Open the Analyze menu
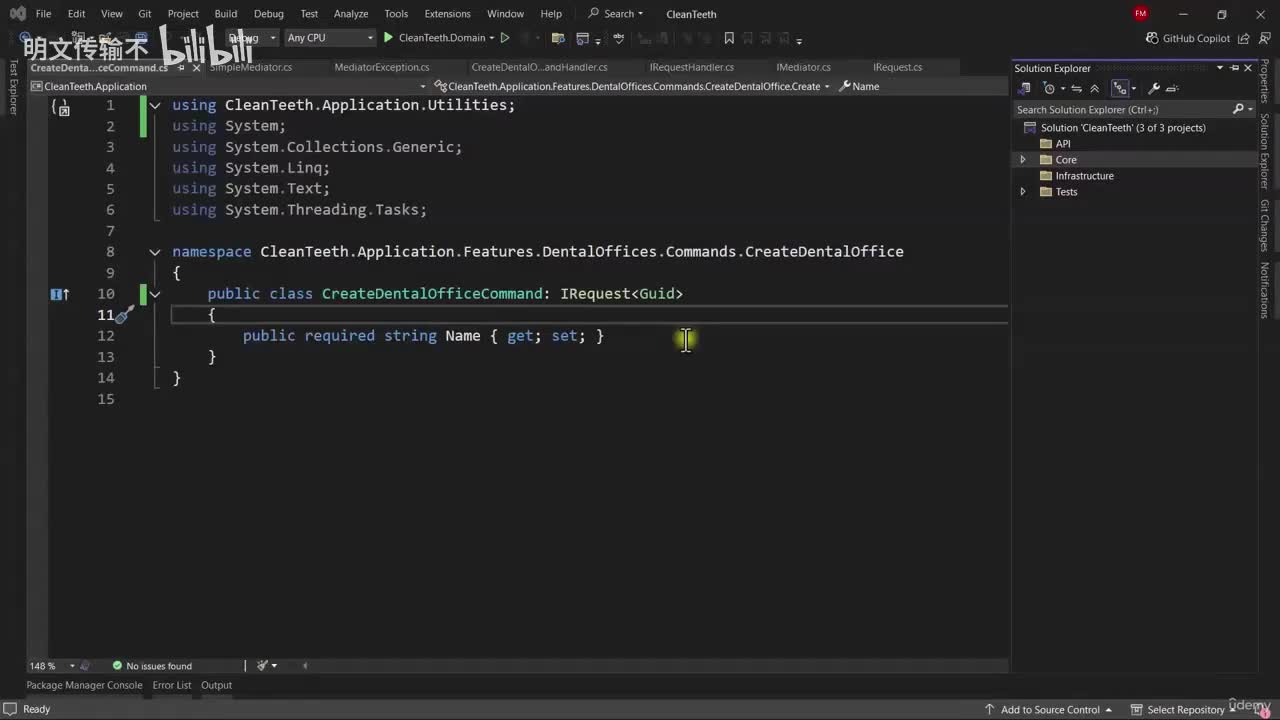 coord(351,14)
